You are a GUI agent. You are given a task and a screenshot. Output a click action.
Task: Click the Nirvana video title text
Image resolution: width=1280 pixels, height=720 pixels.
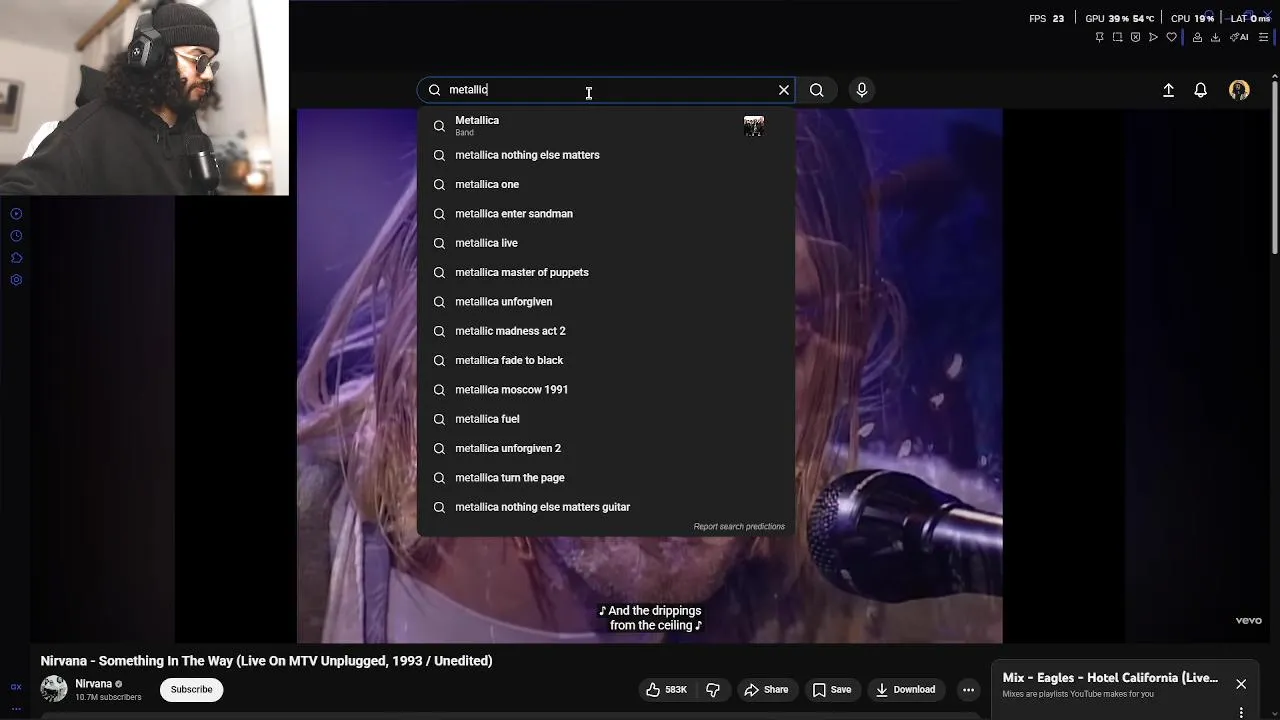(x=266, y=661)
